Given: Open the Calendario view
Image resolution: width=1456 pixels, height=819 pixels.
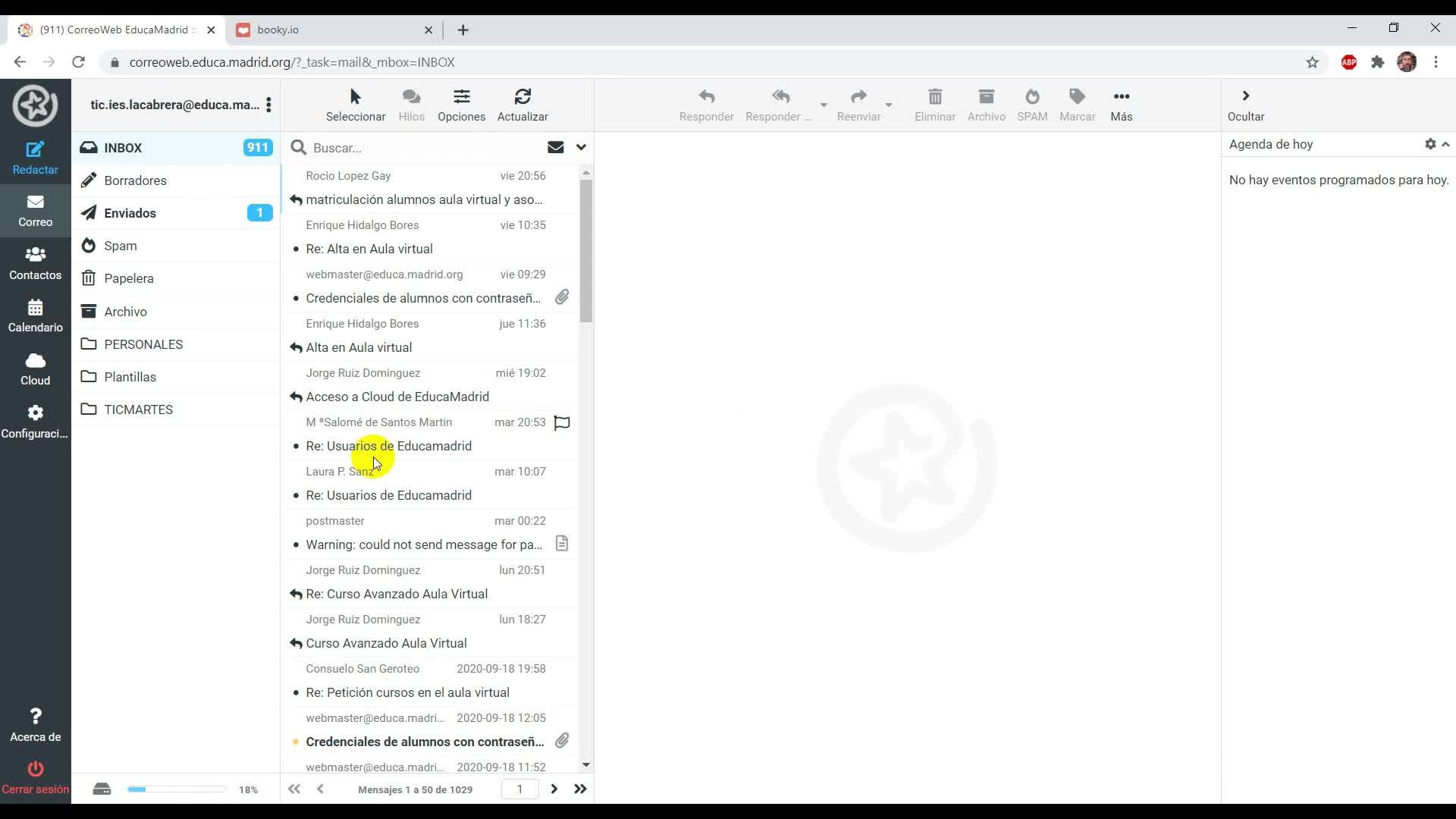Looking at the screenshot, I should tap(35, 315).
